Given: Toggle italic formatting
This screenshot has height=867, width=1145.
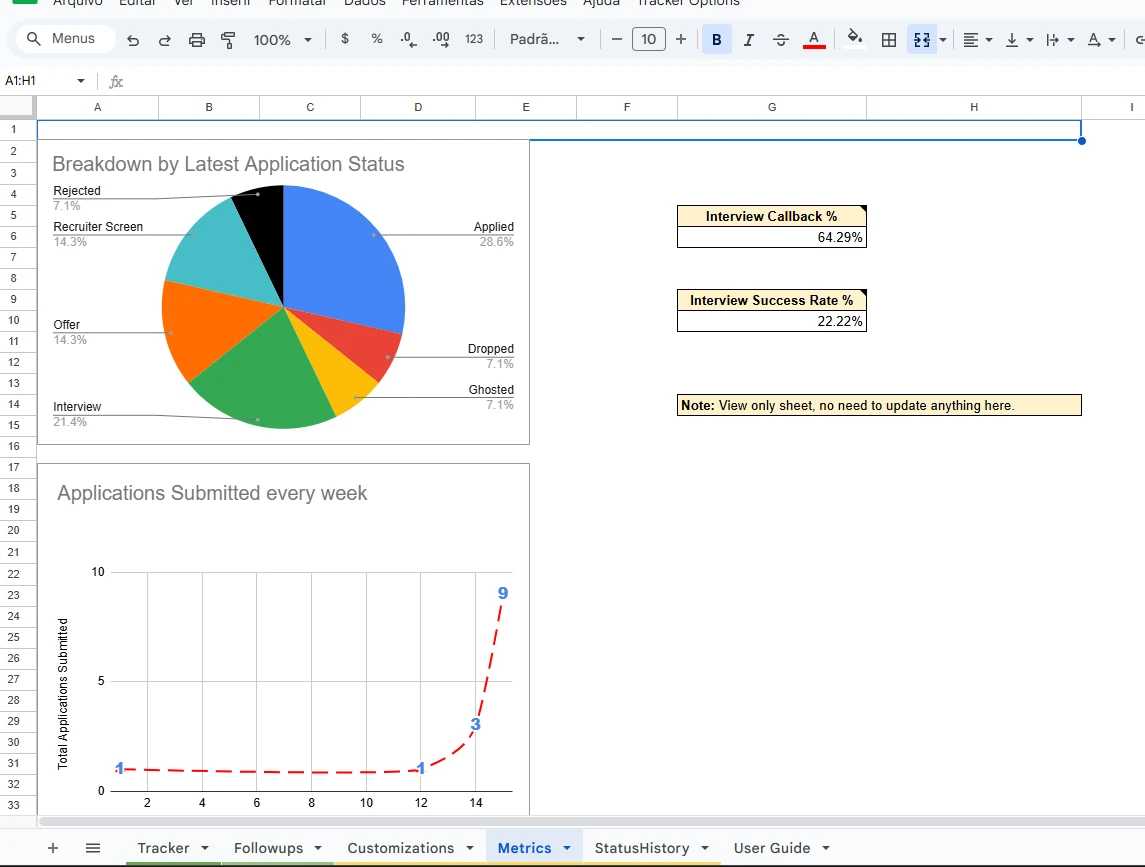Looking at the screenshot, I should [748, 40].
